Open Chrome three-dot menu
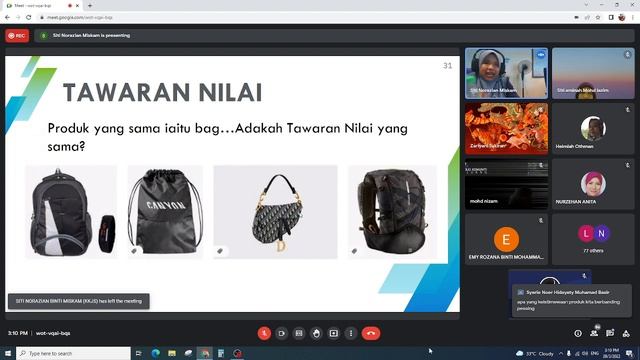The width and height of the screenshot is (640, 360). point(633,18)
